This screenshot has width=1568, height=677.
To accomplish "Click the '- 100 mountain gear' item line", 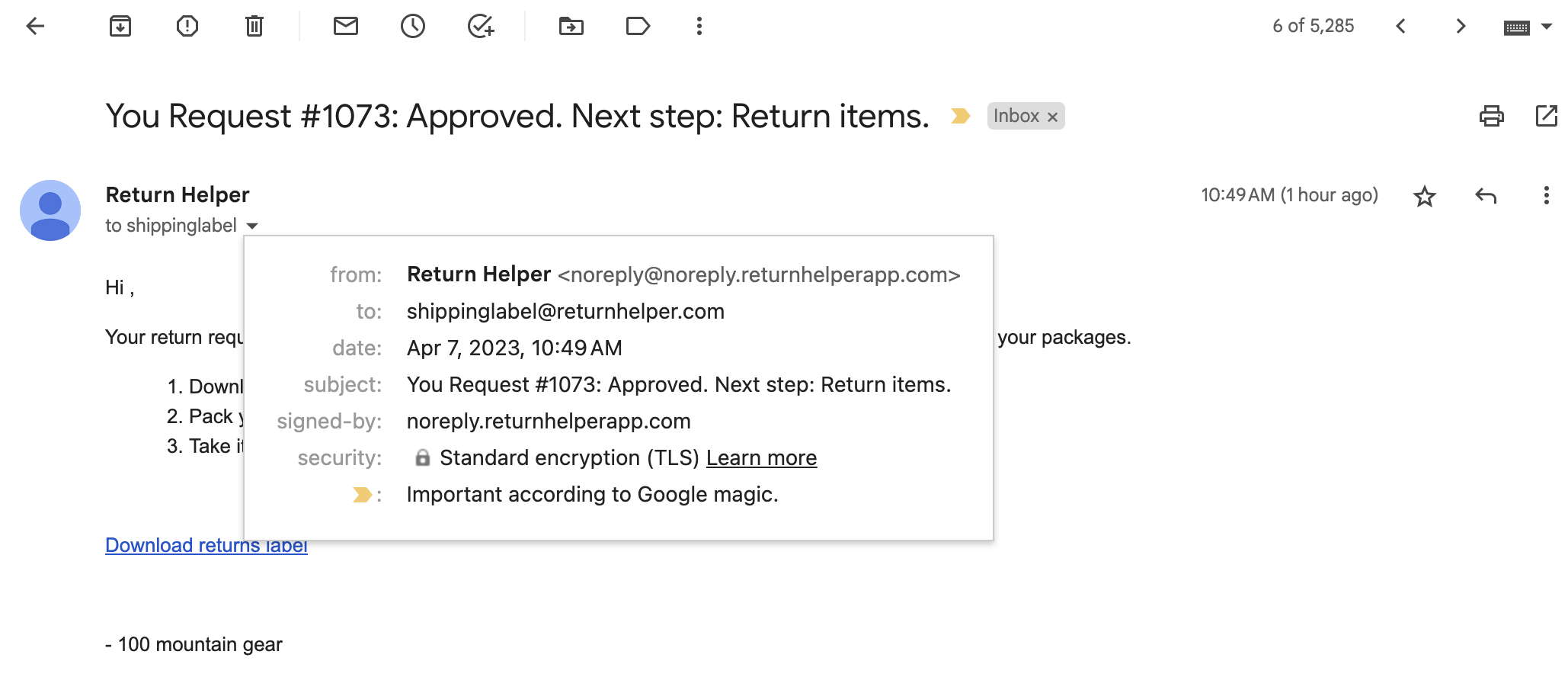I will 194,644.
